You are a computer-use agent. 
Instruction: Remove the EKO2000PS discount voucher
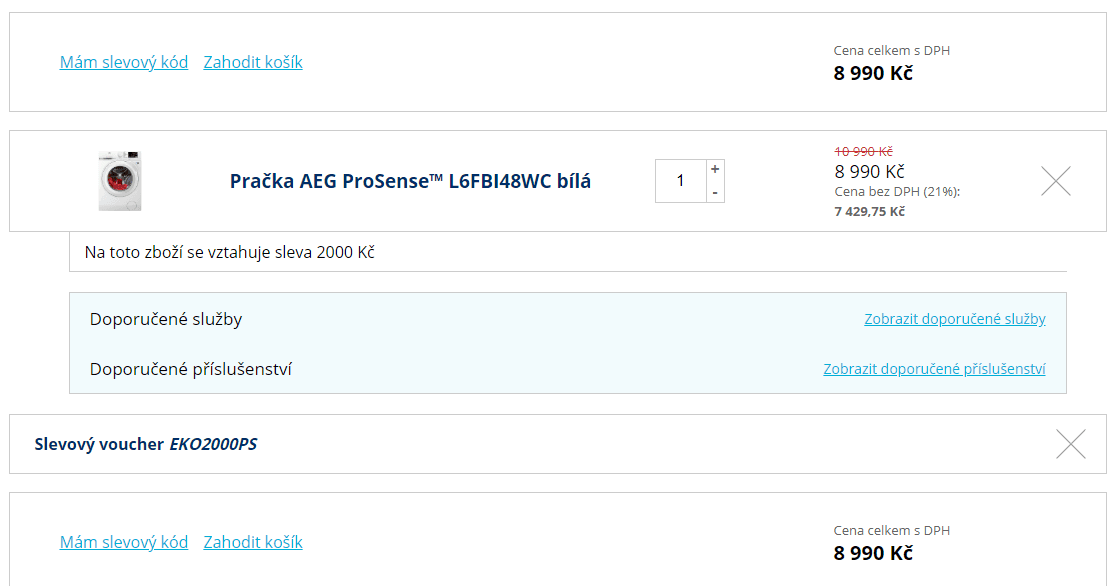(x=1071, y=444)
